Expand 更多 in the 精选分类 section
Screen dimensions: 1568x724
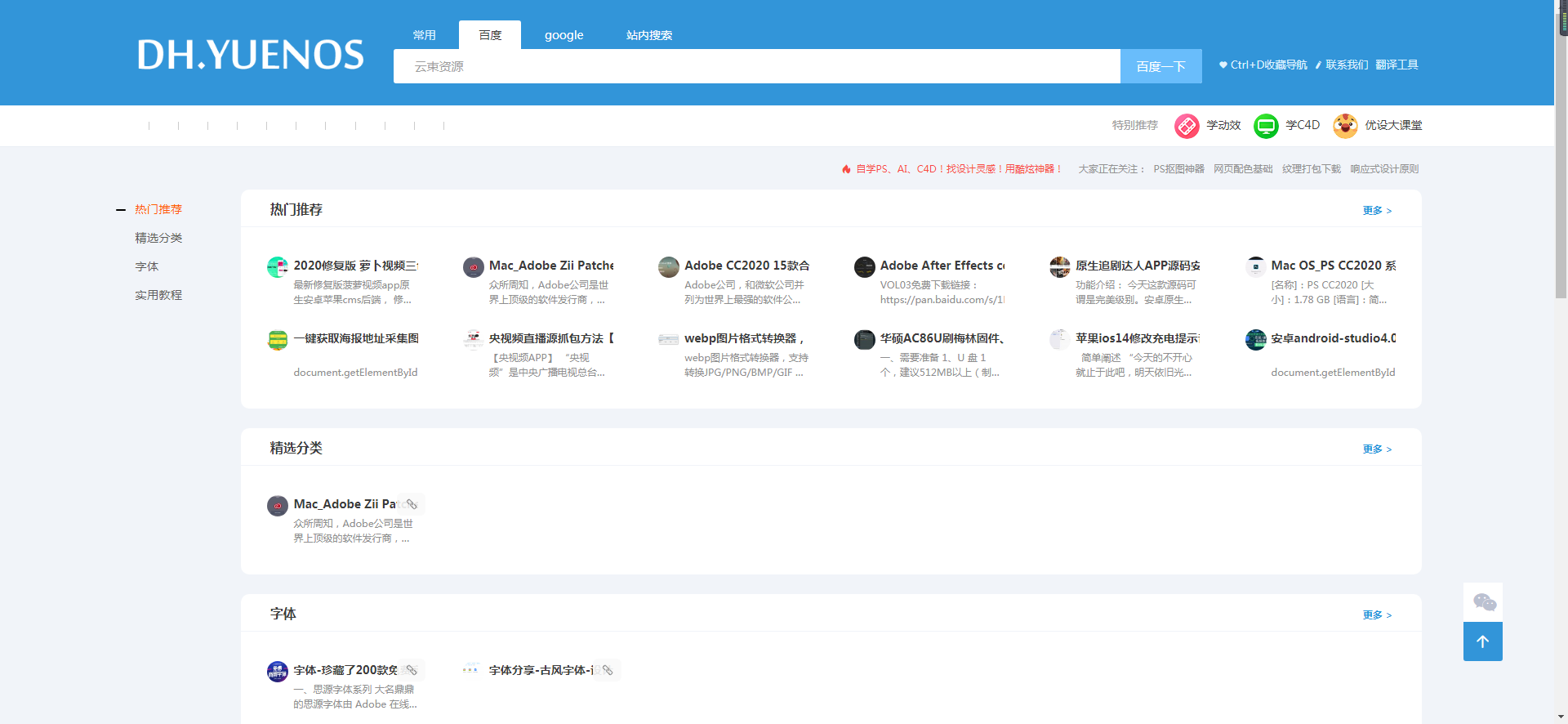[x=1377, y=449]
